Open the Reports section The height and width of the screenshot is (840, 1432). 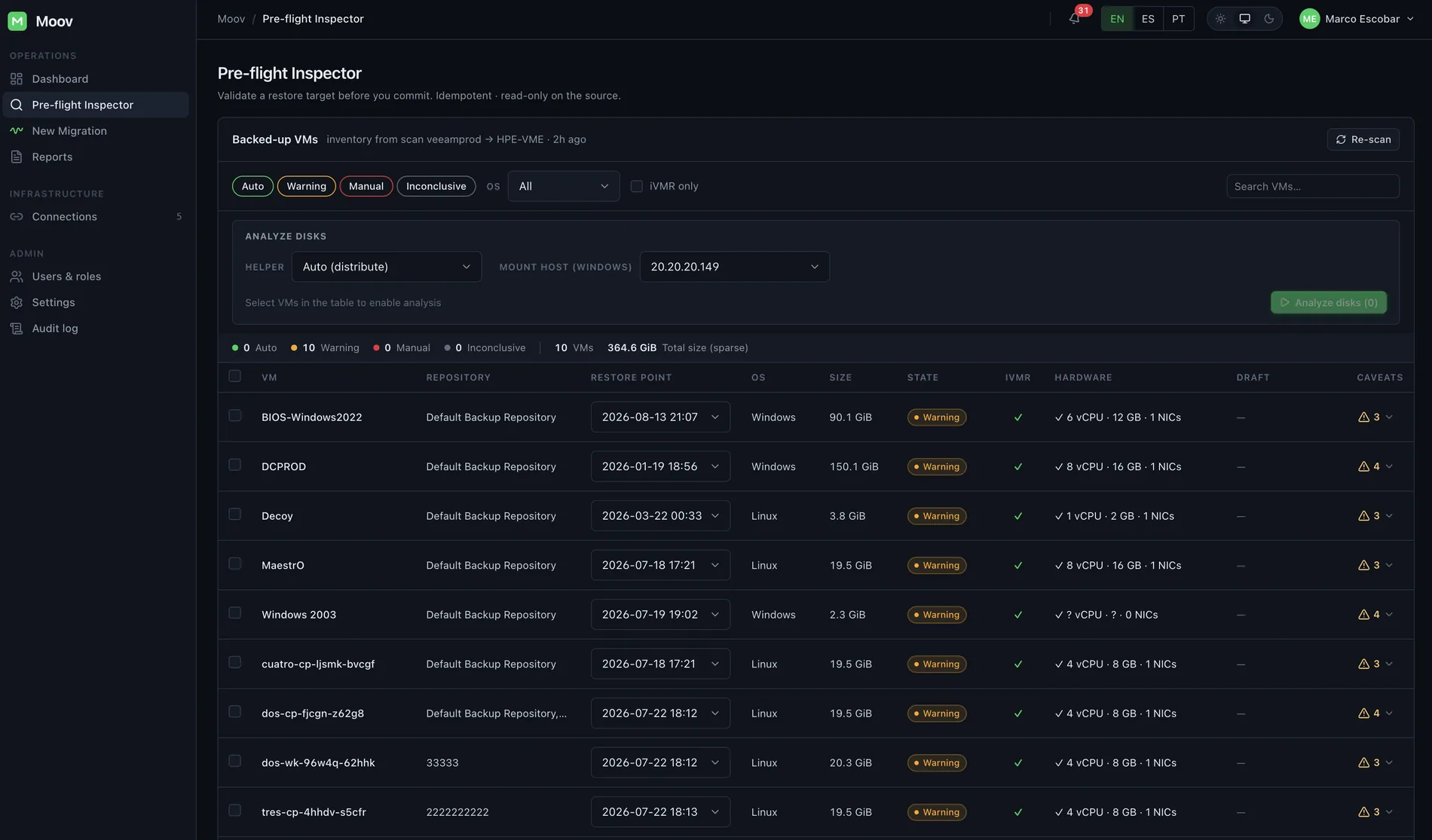pyautogui.click(x=96, y=157)
